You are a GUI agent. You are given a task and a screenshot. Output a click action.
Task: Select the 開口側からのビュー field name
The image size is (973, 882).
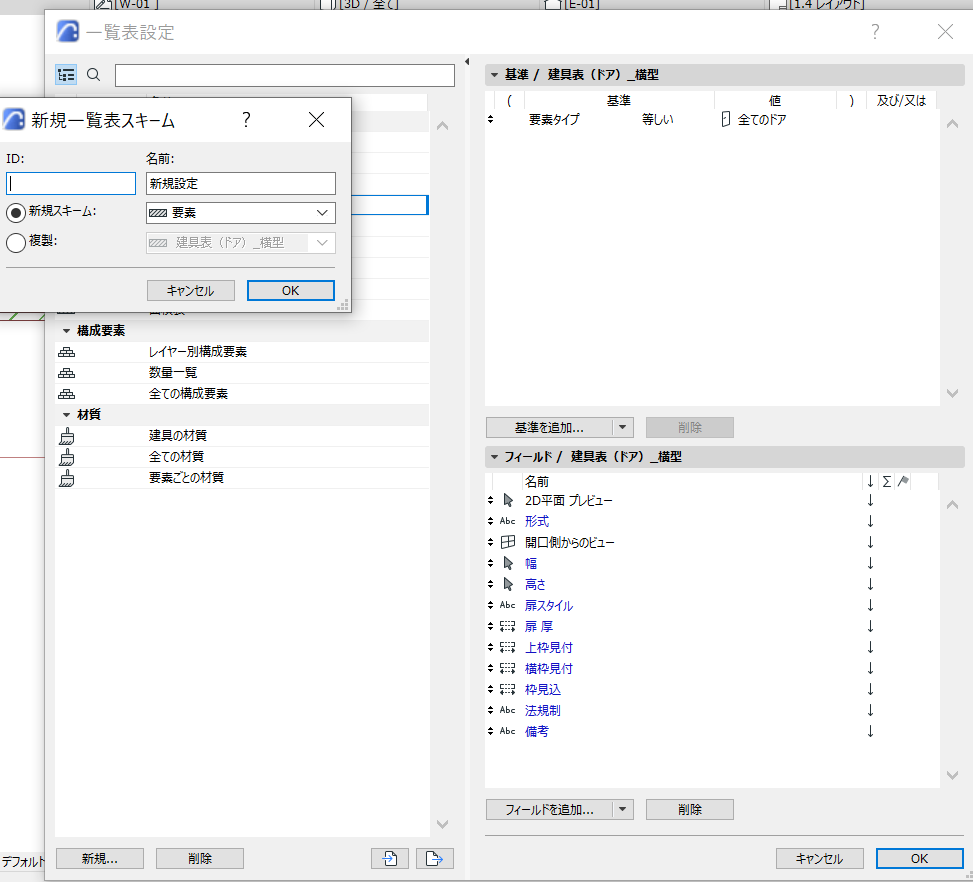click(570, 542)
